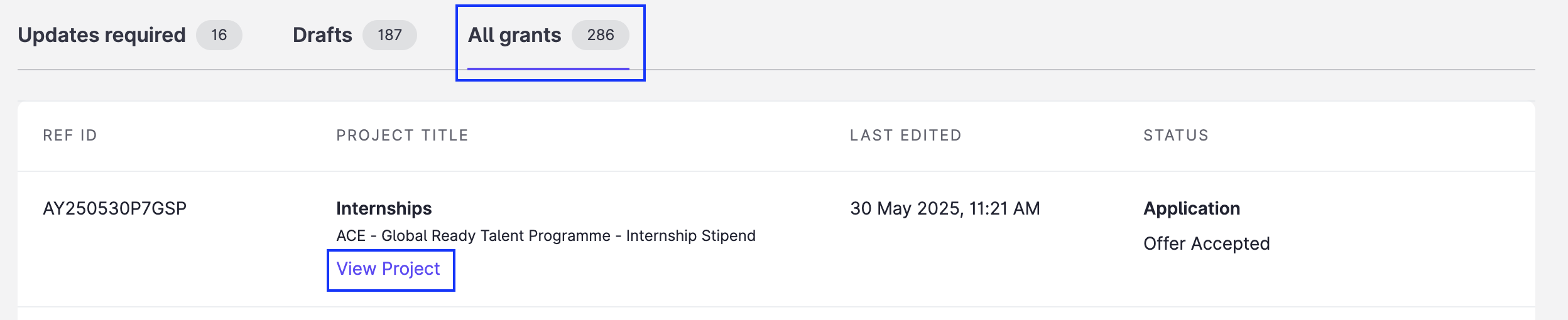Click the 187 drafts count badge
This screenshot has height=320, width=1568.
(x=389, y=35)
